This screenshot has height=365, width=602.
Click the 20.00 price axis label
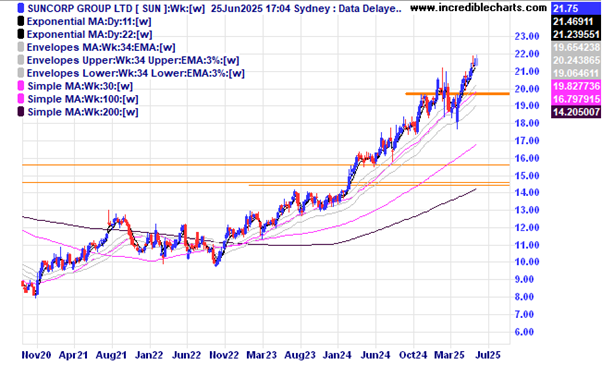tap(527, 89)
